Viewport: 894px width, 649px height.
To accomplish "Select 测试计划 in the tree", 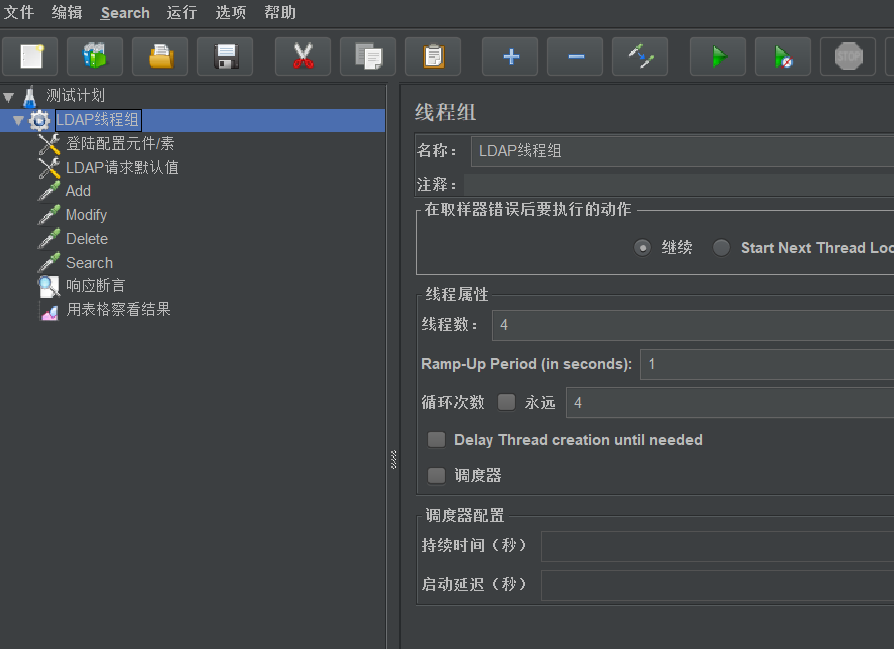I will [x=75, y=96].
